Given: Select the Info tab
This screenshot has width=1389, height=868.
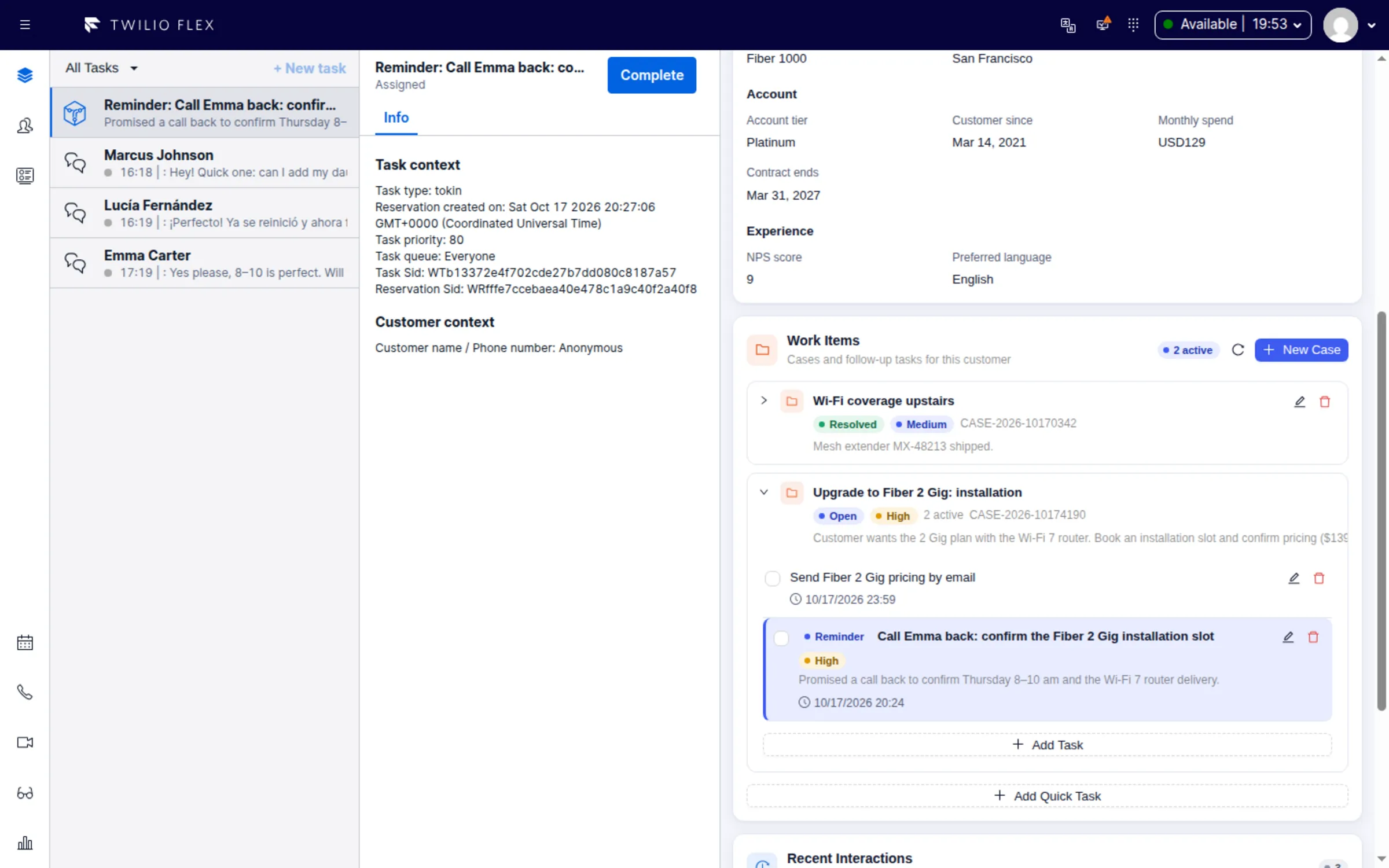Looking at the screenshot, I should pyautogui.click(x=396, y=118).
